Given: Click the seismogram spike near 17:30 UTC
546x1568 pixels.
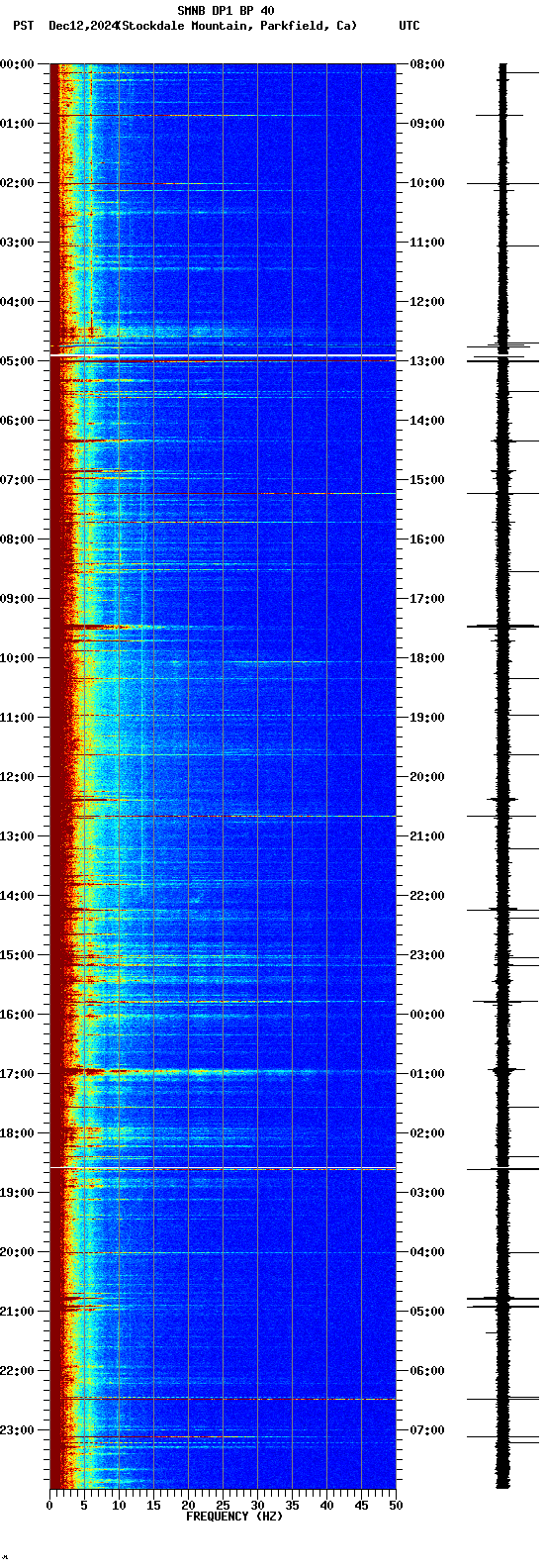Looking at the screenshot, I should [x=502, y=626].
